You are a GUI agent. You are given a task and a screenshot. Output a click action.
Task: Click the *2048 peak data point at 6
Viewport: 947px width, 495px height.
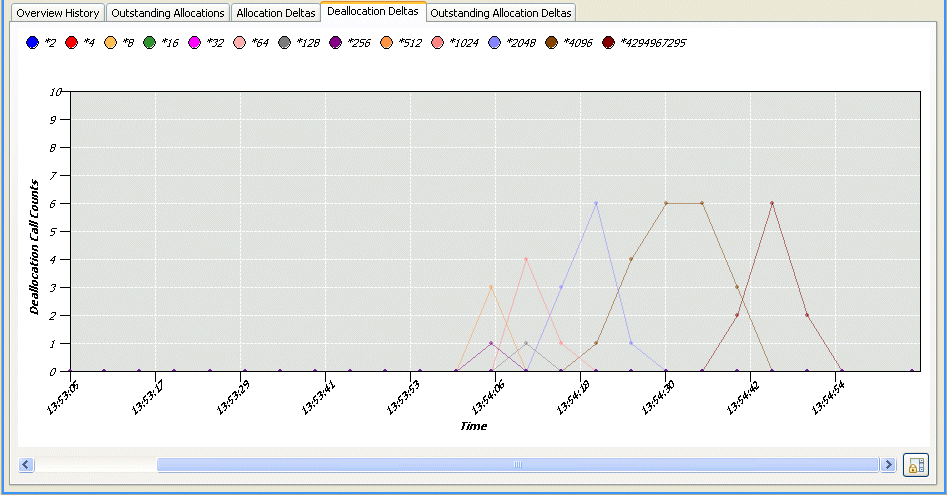coord(596,203)
